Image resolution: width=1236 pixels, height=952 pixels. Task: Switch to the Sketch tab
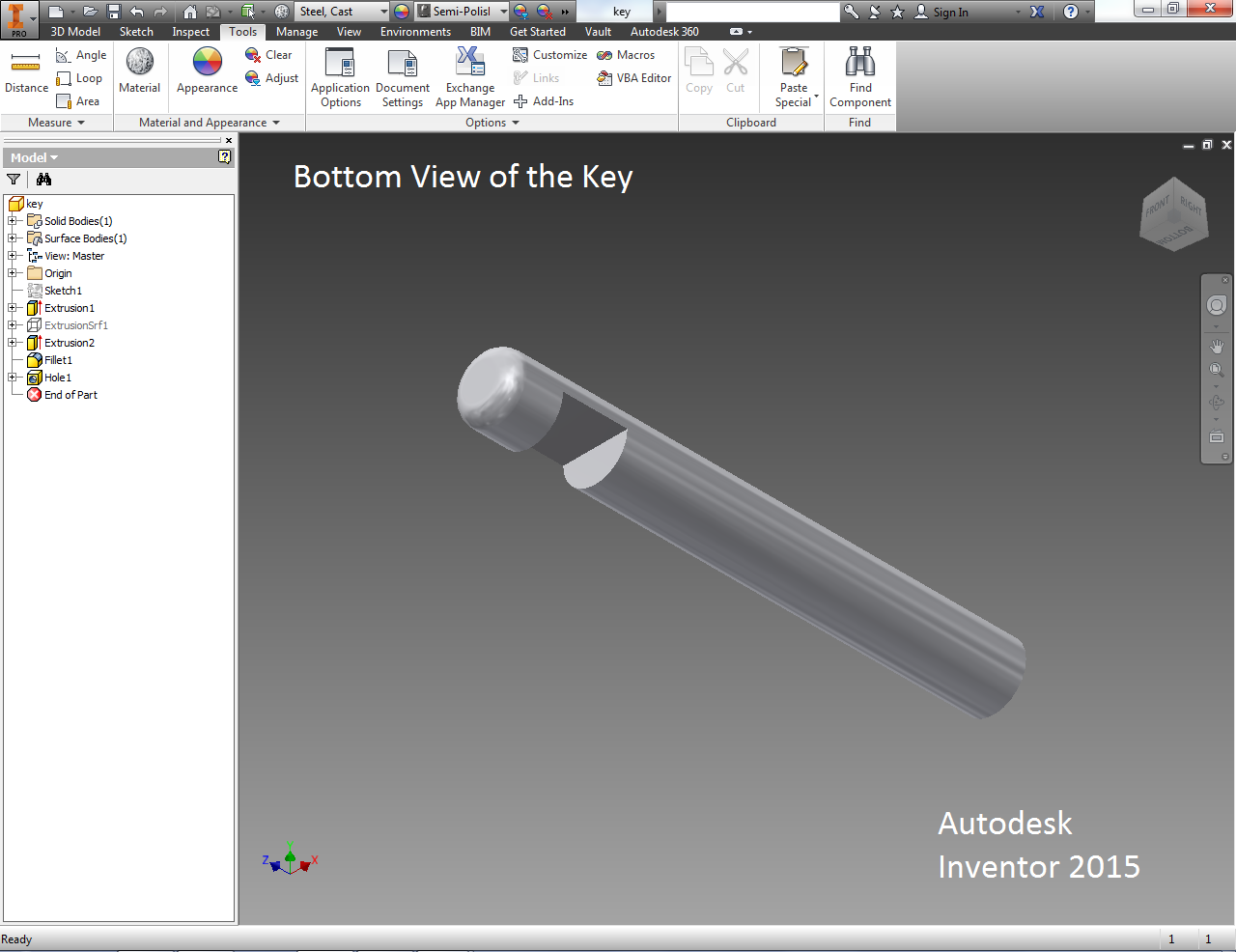(136, 32)
